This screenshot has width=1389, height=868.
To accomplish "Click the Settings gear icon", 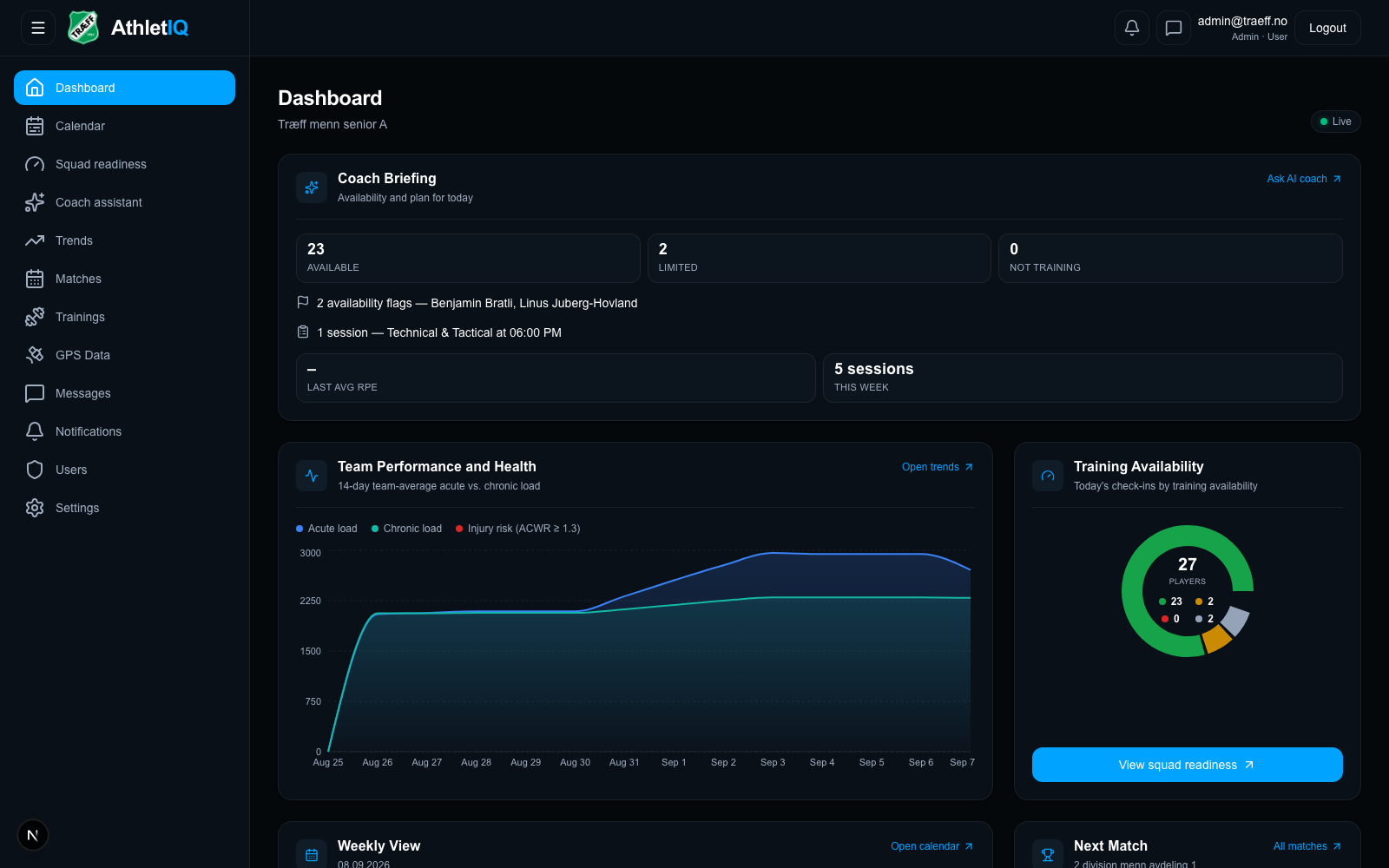I will [35, 508].
